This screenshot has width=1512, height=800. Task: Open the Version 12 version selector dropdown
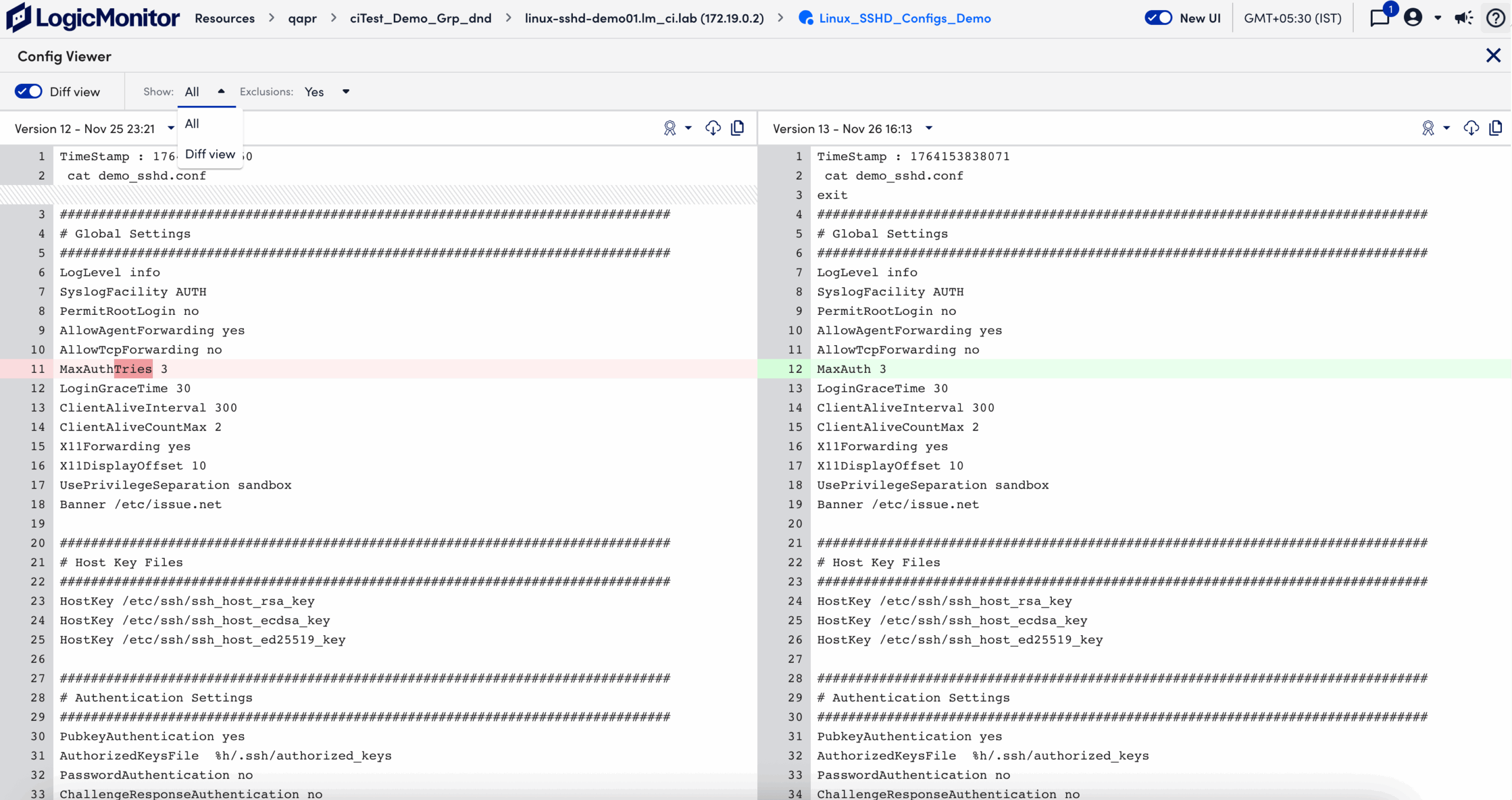[x=172, y=128]
